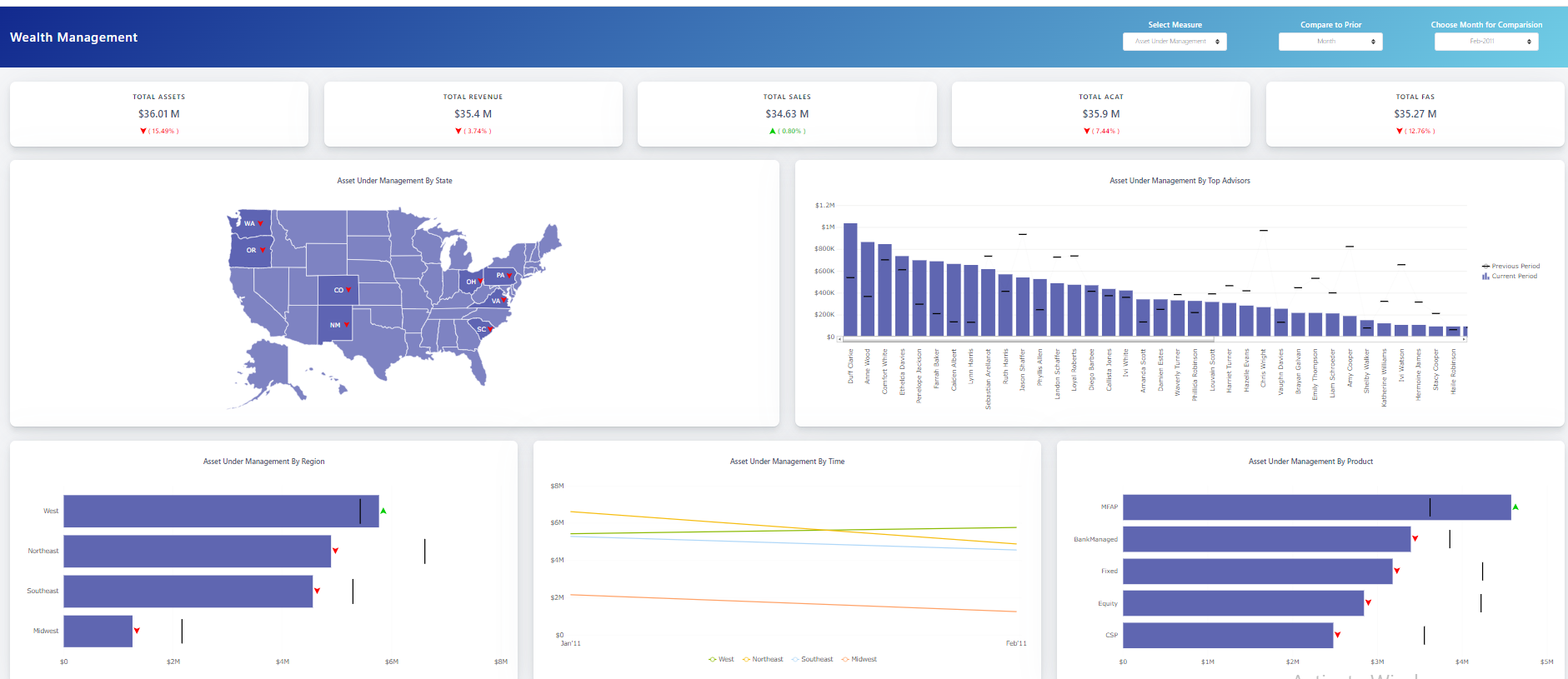Select Anne Wood's bar in advisors chart
Screen dimensions: 1568x679
tap(868, 289)
